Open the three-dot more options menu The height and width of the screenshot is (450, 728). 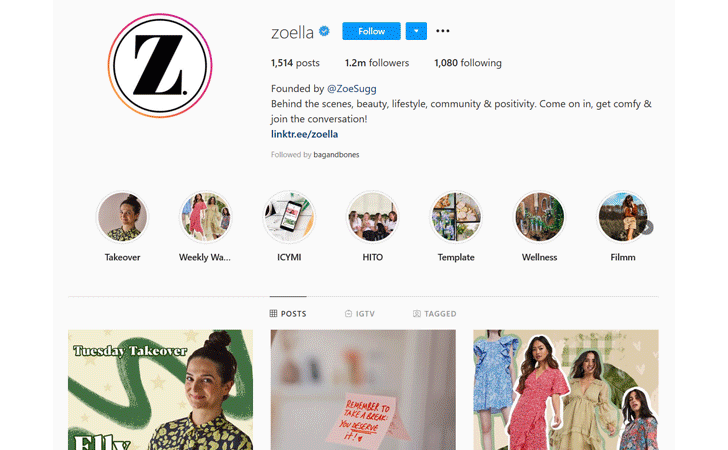[x=442, y=31]
